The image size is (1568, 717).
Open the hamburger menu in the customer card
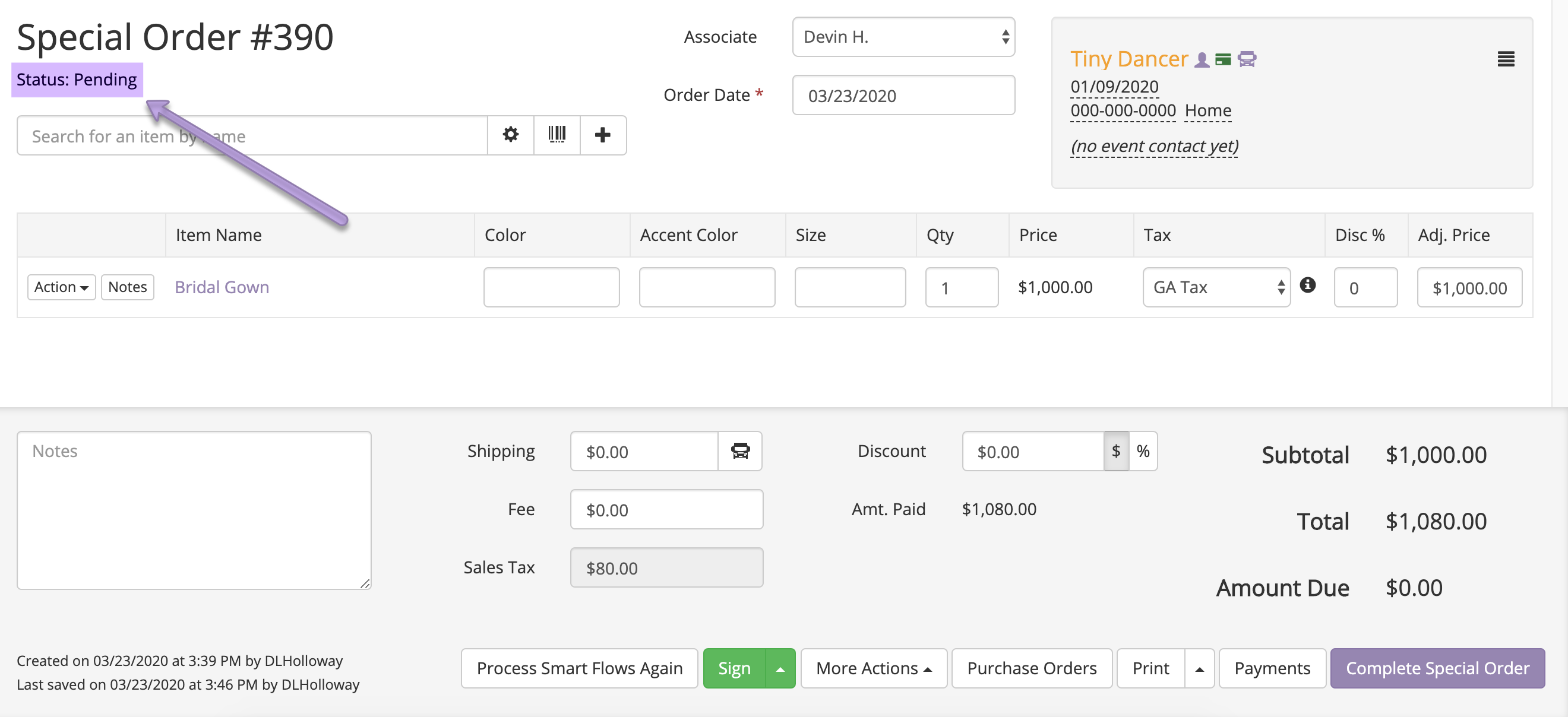click(x=1505, y=59)
